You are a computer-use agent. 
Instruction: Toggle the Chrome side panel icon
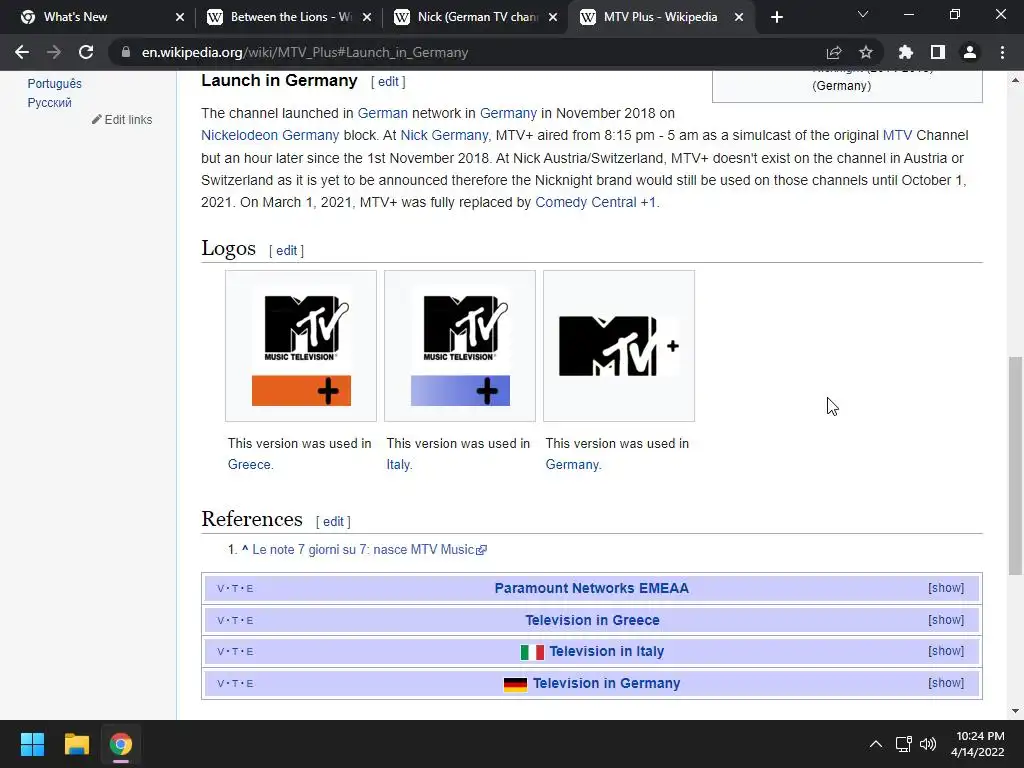click(938, 52)
